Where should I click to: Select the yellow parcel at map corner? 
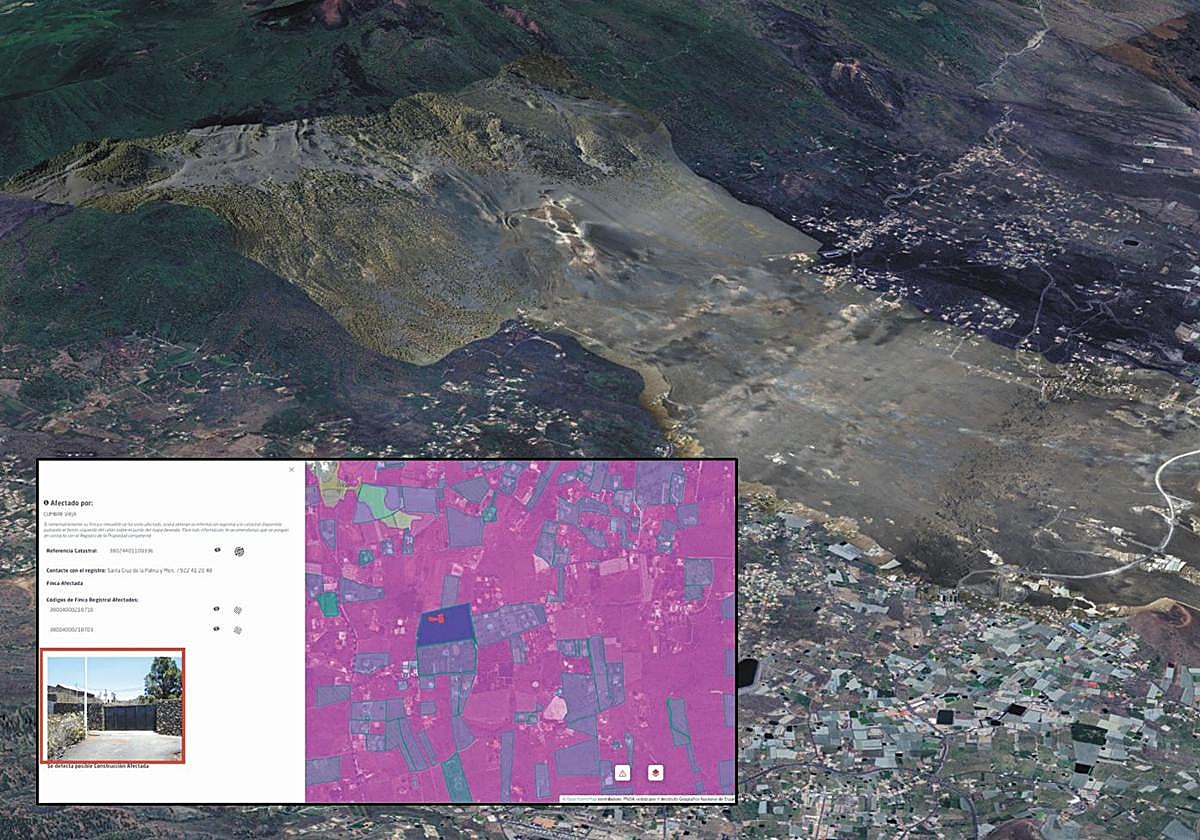[330, 488]
